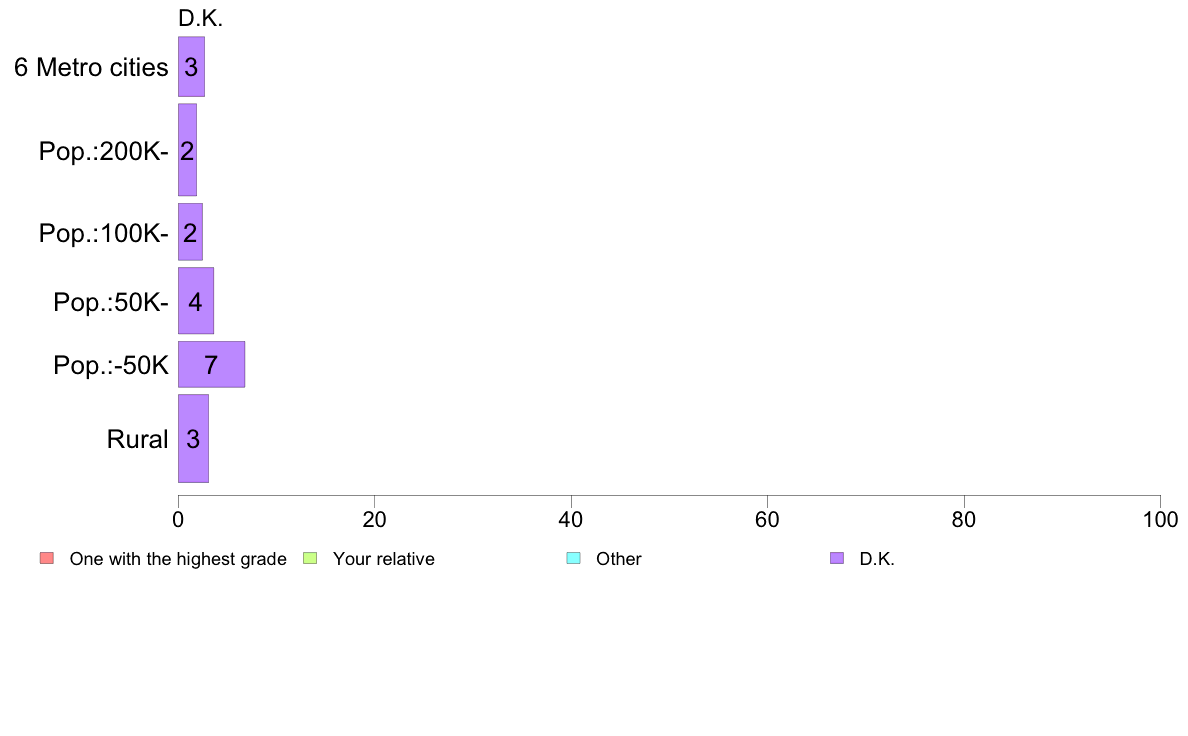Select the 'Pop.:200K-' bar

pyautogui.click(x=187, y=150)
